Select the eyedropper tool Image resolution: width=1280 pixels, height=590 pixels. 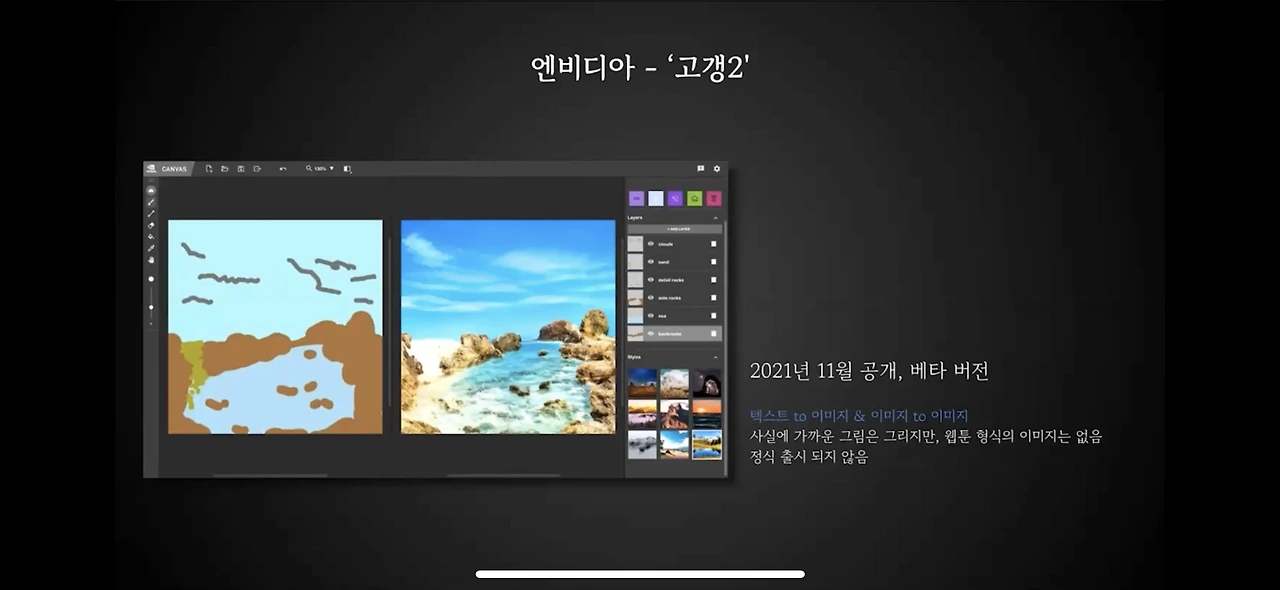pos(151,248)
